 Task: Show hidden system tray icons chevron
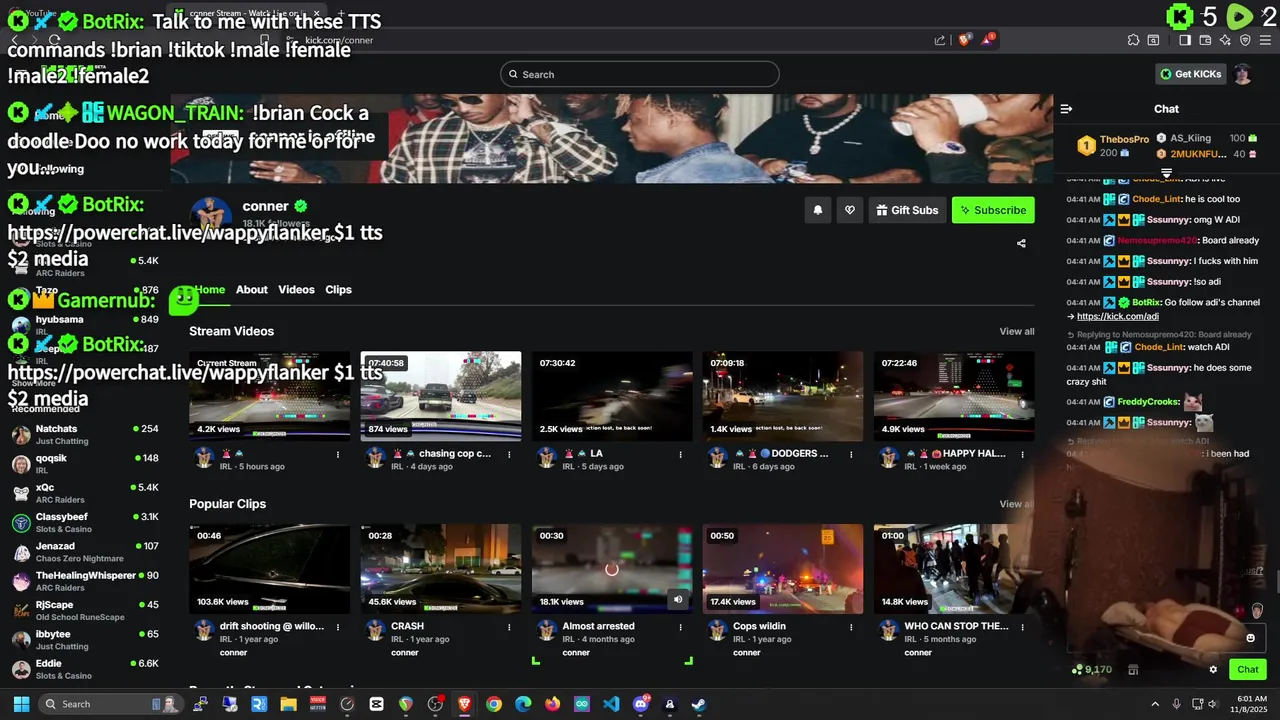1155,704
